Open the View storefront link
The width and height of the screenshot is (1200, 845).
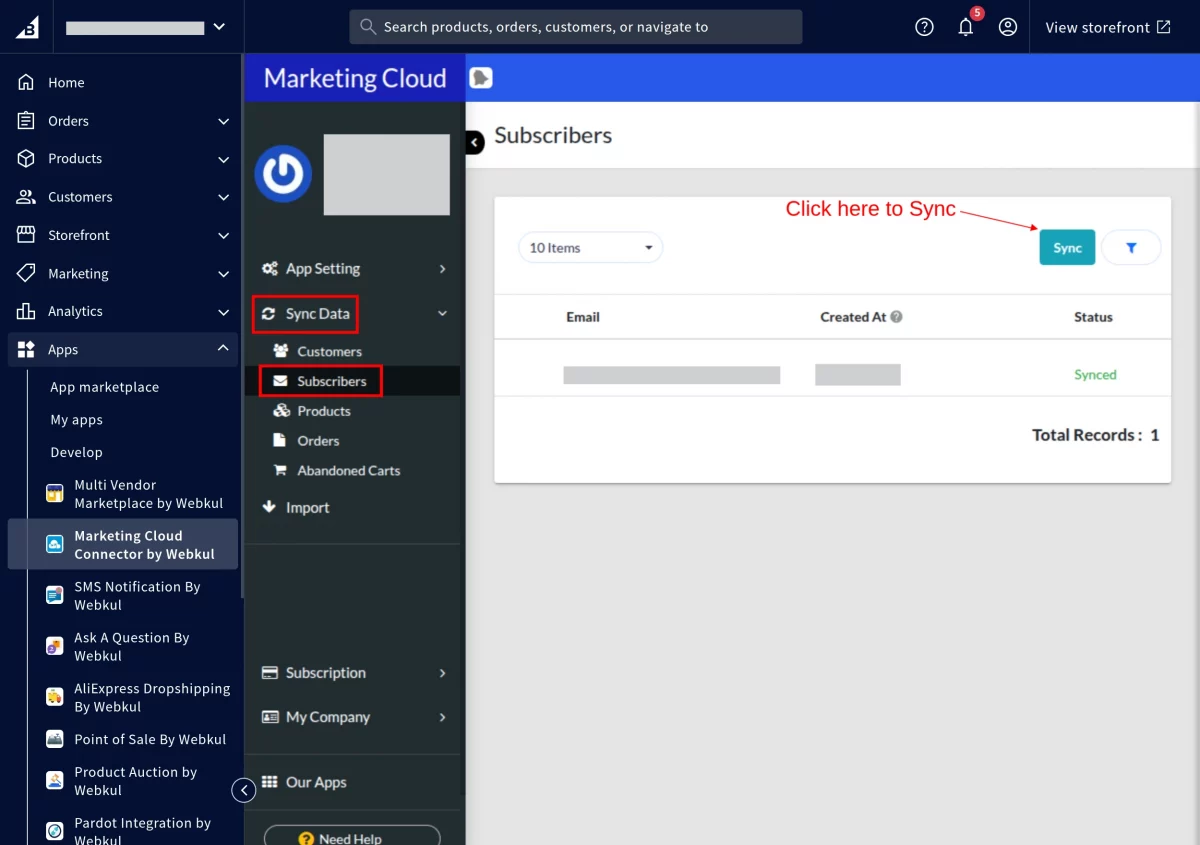point(1108,27)
